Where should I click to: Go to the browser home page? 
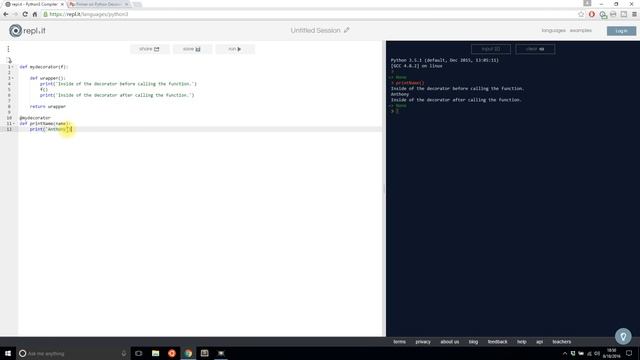(35, 14)
